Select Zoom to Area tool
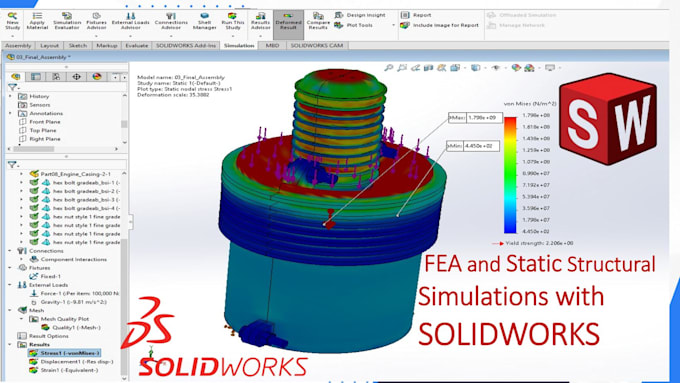Image resolution: width=680 pixels, height=383 pixels. click(x=402, y=68)
